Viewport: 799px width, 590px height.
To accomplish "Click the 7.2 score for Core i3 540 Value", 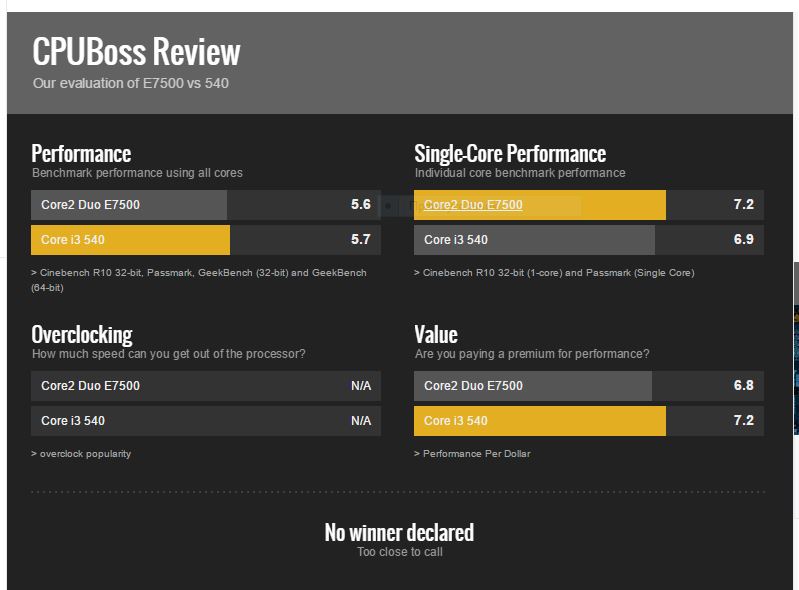I will tap(743, 420).
